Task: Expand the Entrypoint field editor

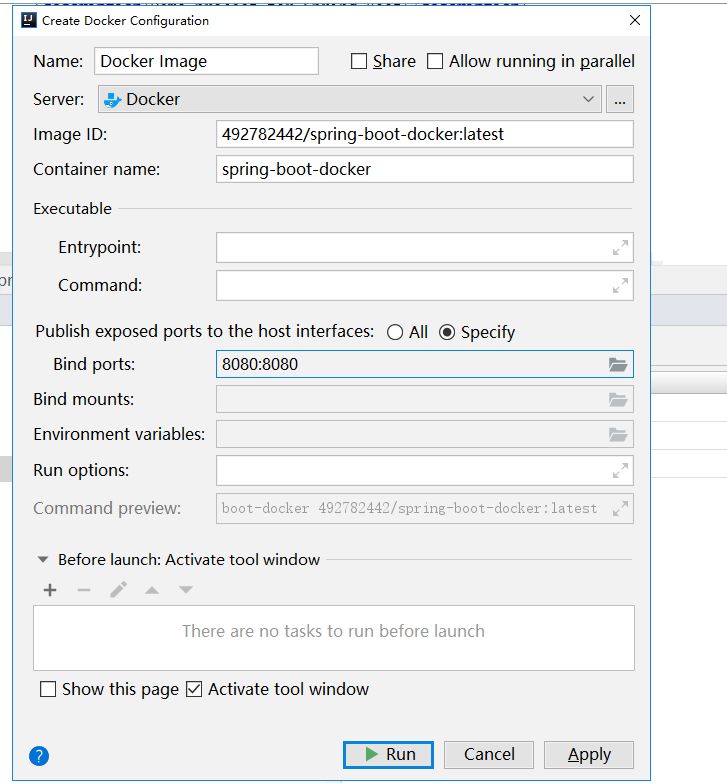Action: [620, 247]
